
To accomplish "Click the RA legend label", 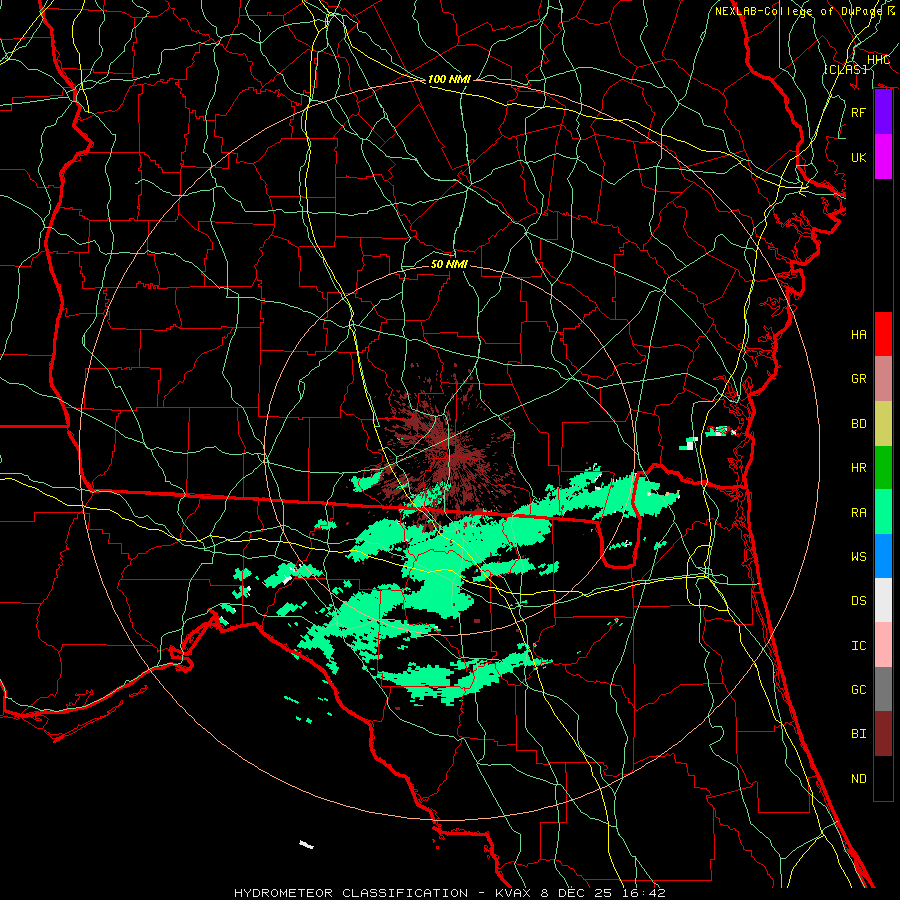I will pyautogui.click(x=859, y=513).
